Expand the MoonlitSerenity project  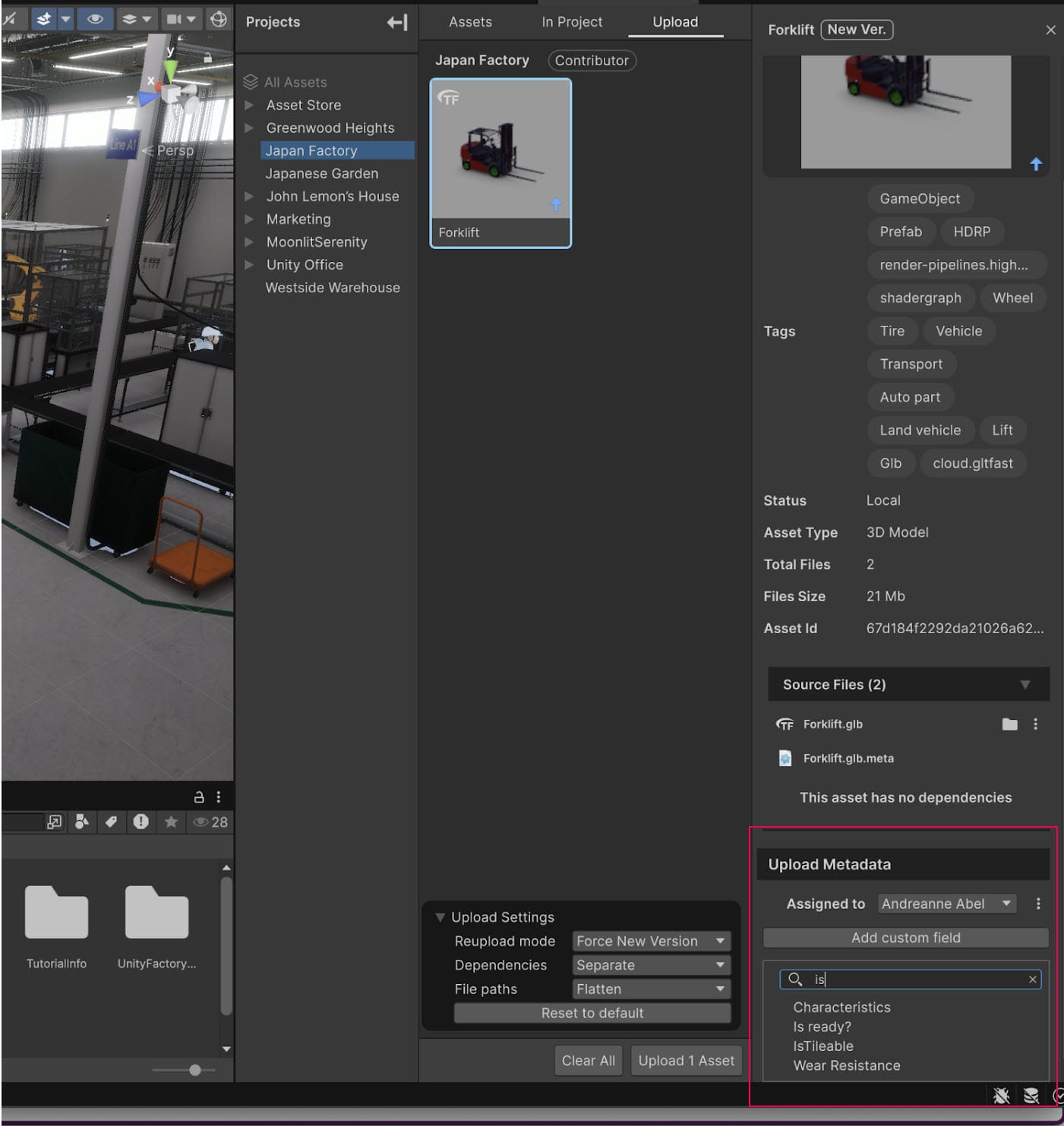pos(249,242)
